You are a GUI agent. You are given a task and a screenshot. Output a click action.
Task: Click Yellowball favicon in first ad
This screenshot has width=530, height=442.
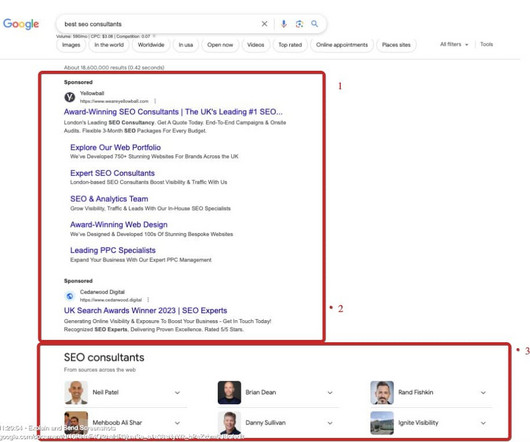coord(70,97)
